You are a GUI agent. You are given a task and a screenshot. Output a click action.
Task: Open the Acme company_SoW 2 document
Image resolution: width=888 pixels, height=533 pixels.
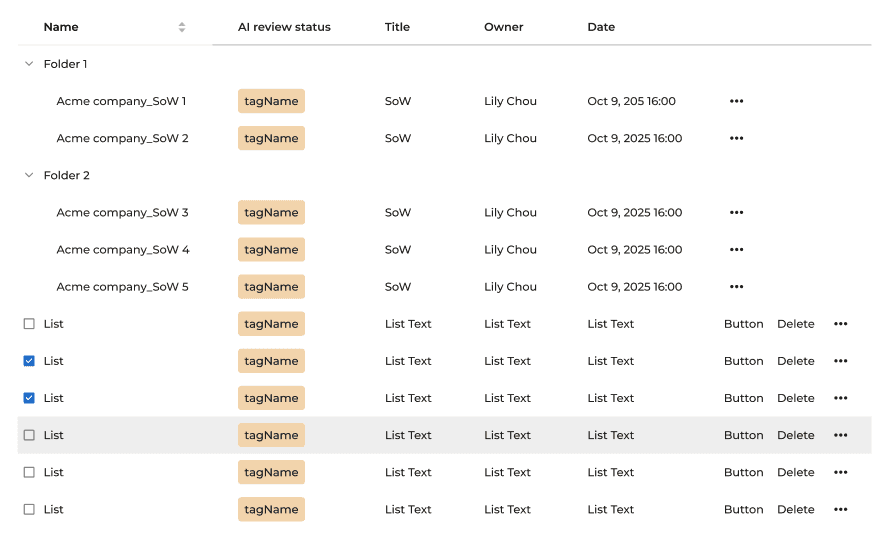point(122,138)
